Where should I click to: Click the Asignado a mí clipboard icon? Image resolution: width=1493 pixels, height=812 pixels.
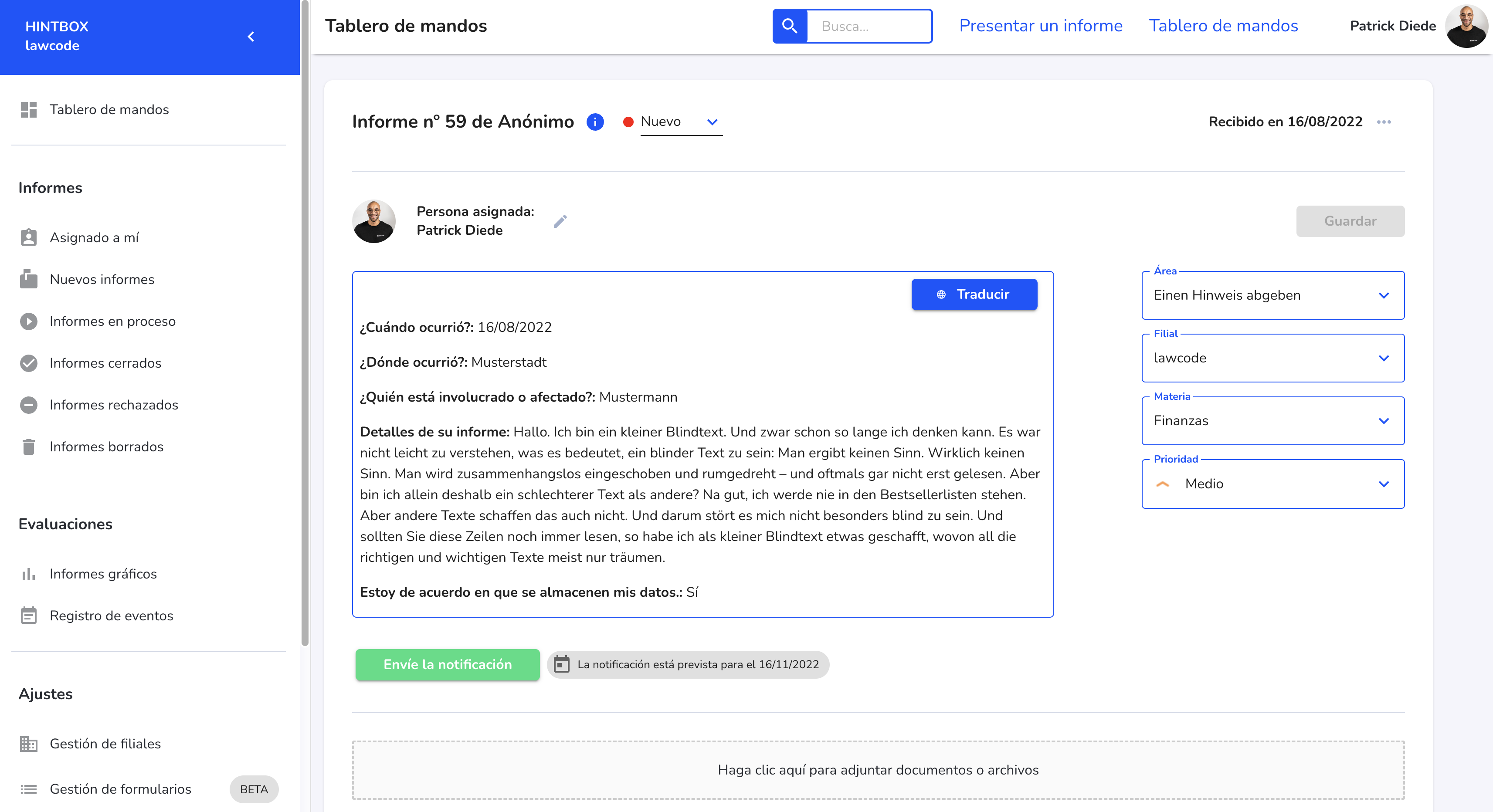tap(28, 237)
